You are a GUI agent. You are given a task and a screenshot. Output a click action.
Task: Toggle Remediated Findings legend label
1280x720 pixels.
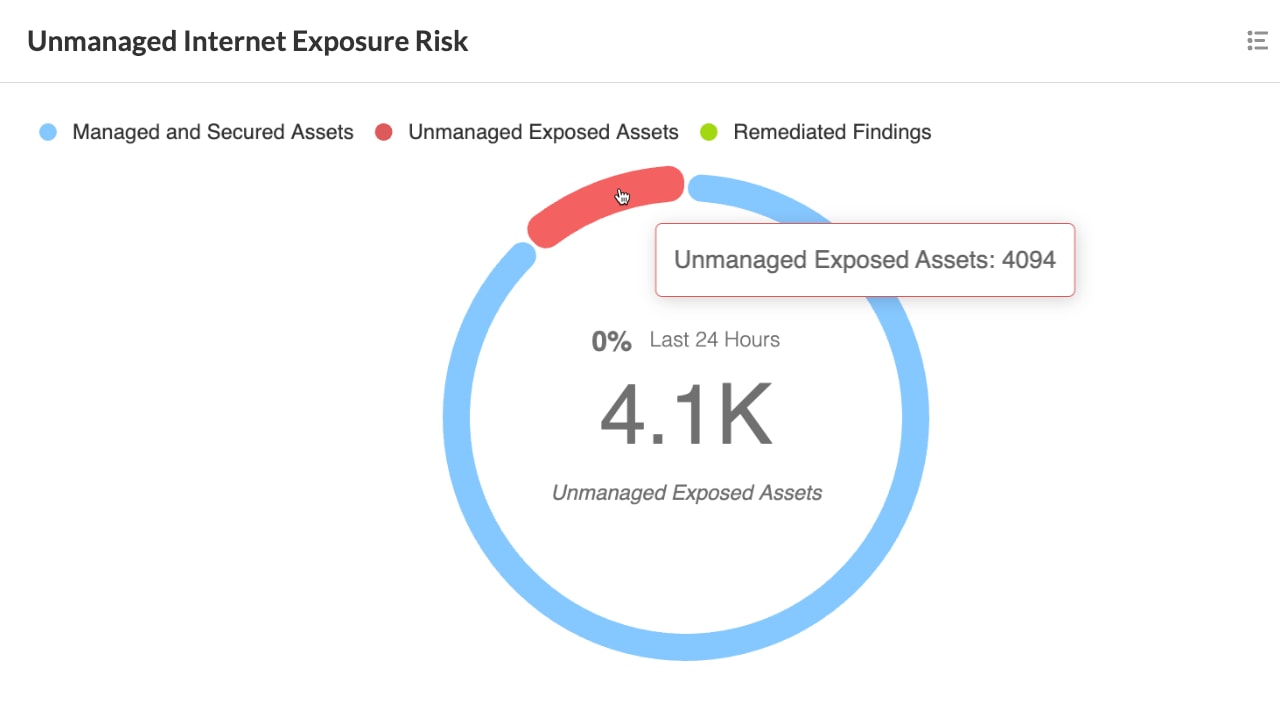[x=831, y=132]
